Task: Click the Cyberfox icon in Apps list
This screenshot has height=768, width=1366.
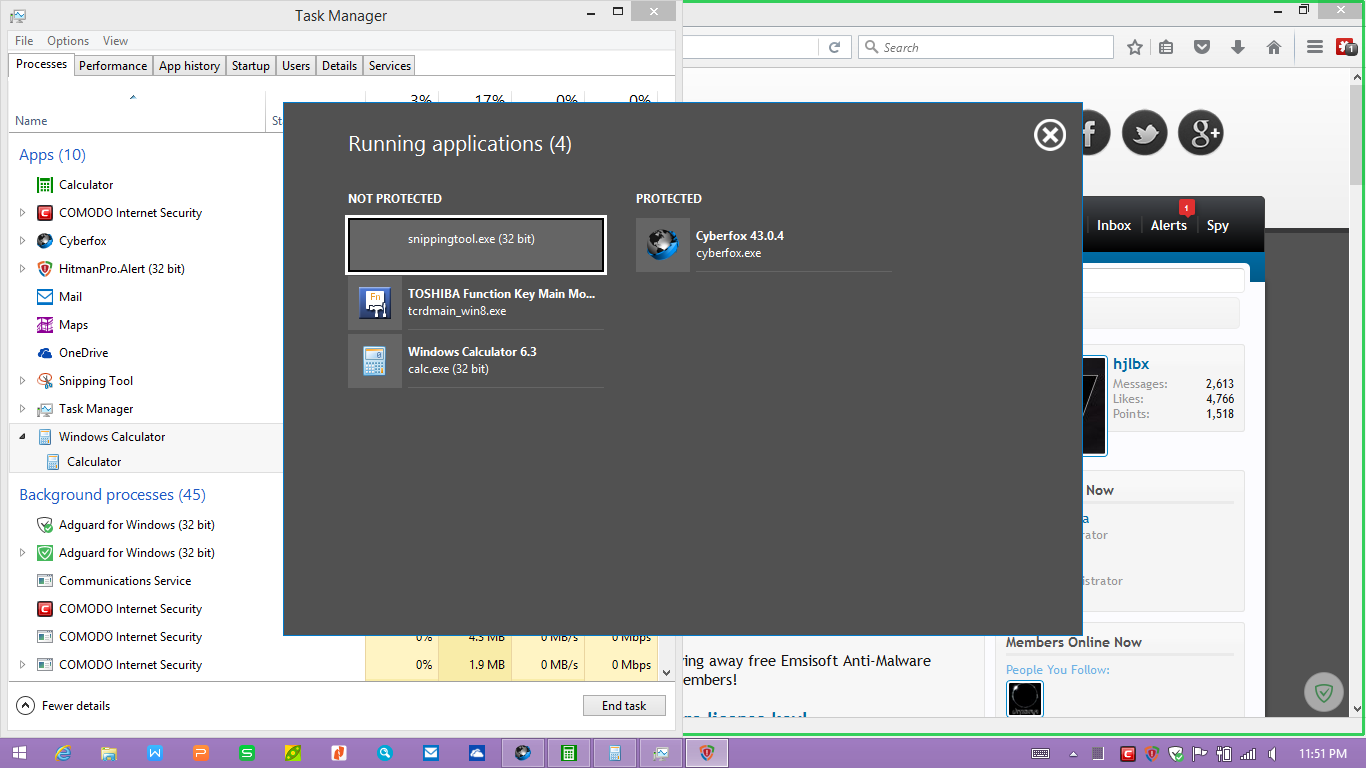Action: point(45,241)
